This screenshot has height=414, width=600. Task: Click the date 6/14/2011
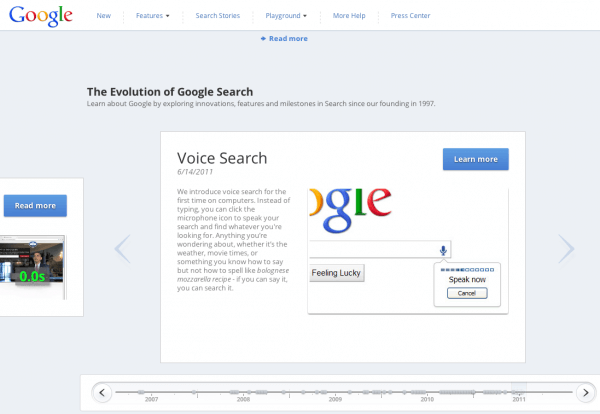click(x=195, y=172)
